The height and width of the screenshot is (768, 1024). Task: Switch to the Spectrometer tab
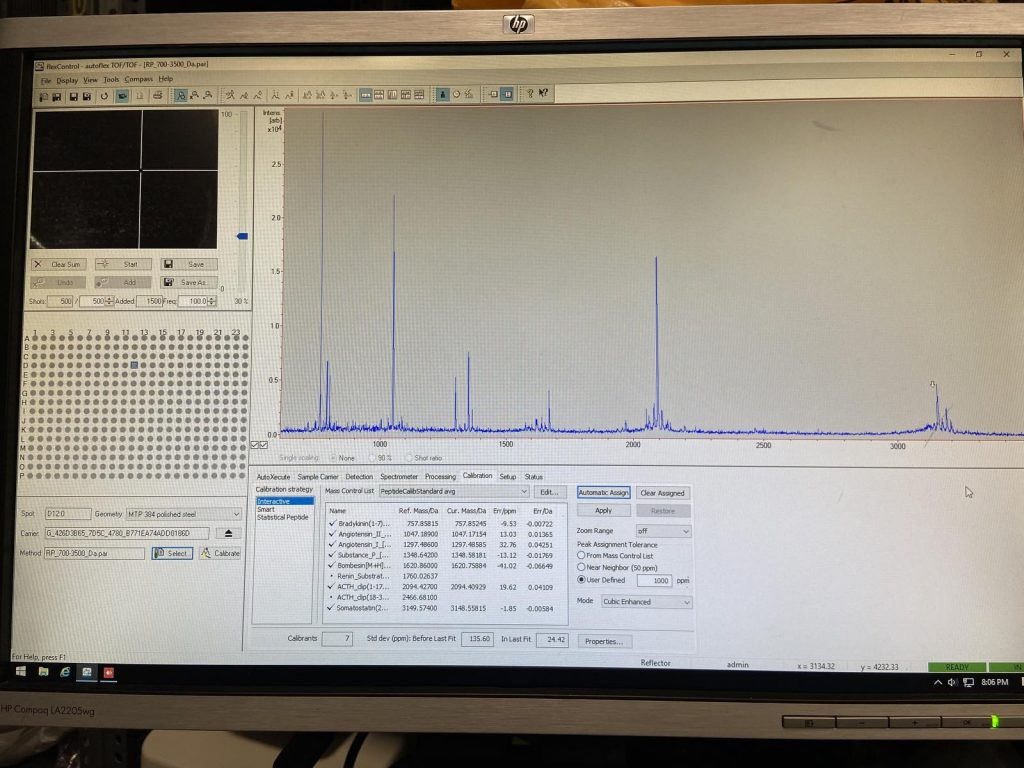coord(398,477)
